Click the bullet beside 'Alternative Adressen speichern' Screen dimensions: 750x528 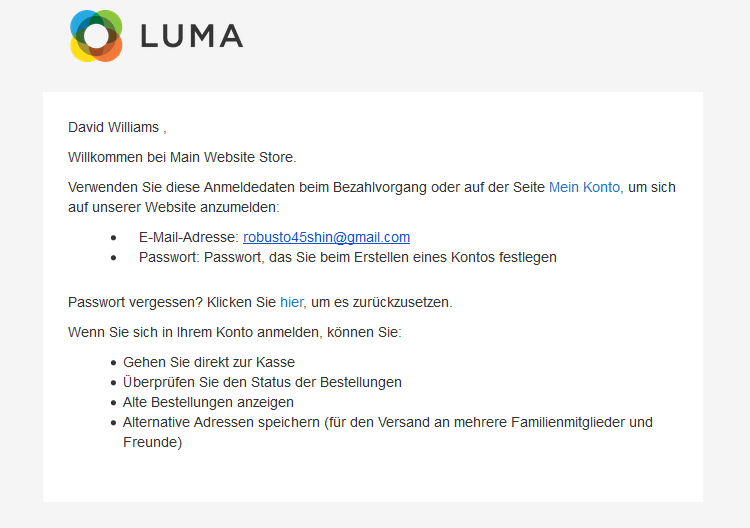click(x=113, y=423)
